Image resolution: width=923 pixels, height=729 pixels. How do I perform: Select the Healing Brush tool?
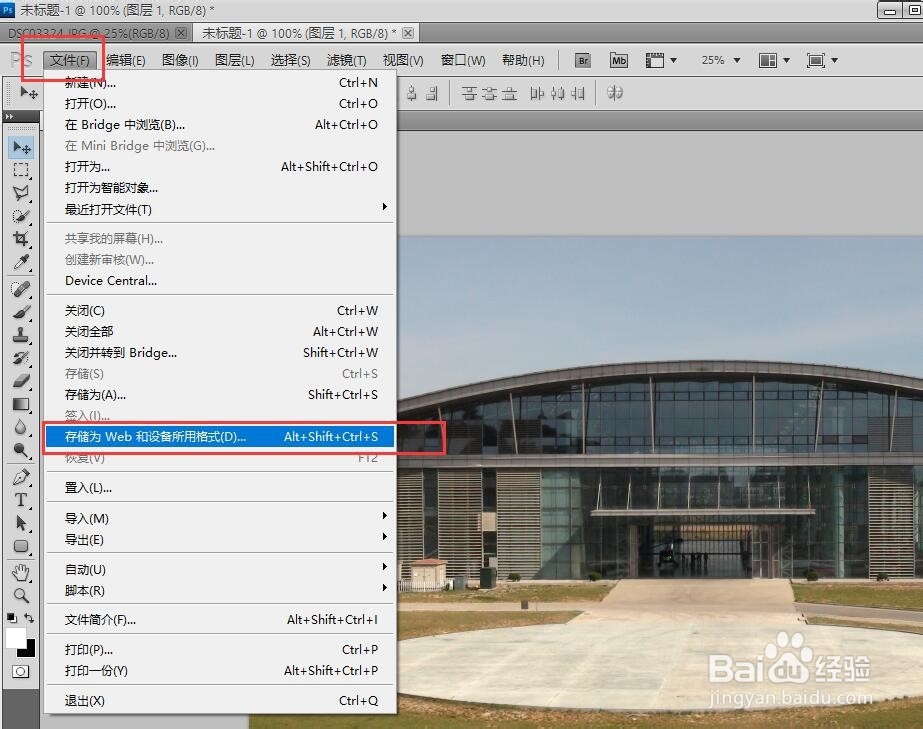[x=21, y=289]
